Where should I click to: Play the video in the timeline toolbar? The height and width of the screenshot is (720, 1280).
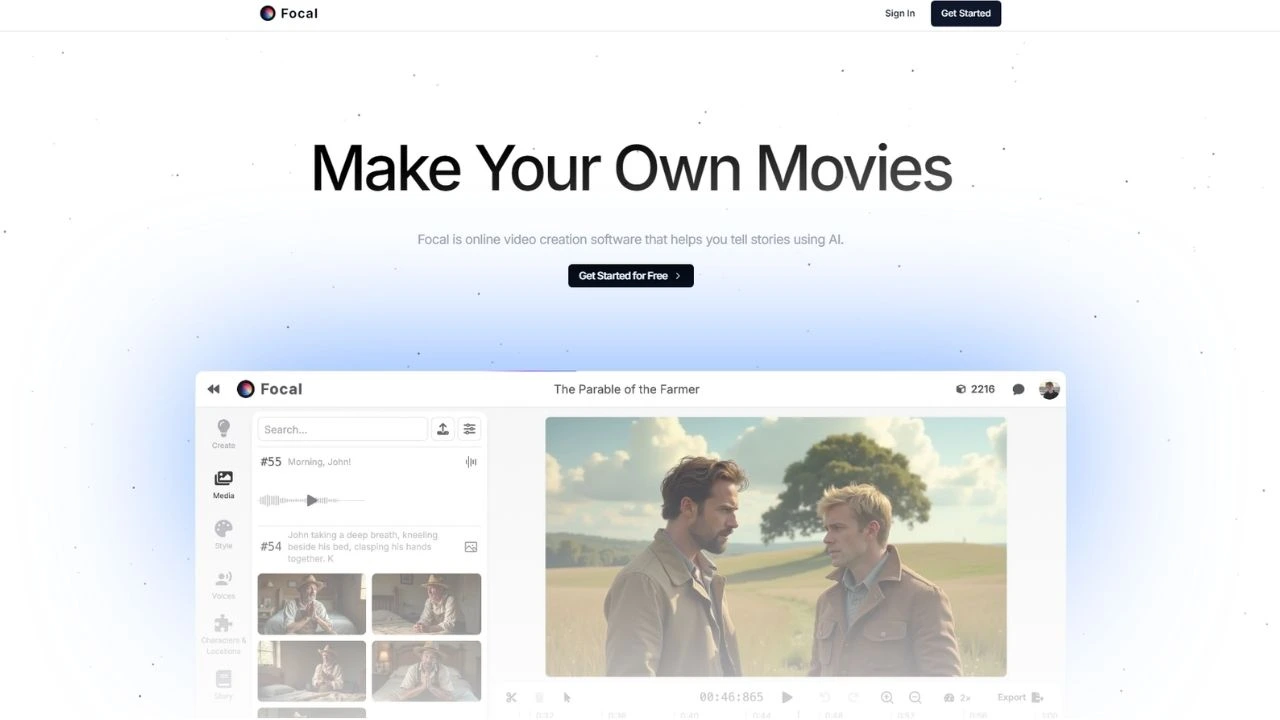pos(787,697)
